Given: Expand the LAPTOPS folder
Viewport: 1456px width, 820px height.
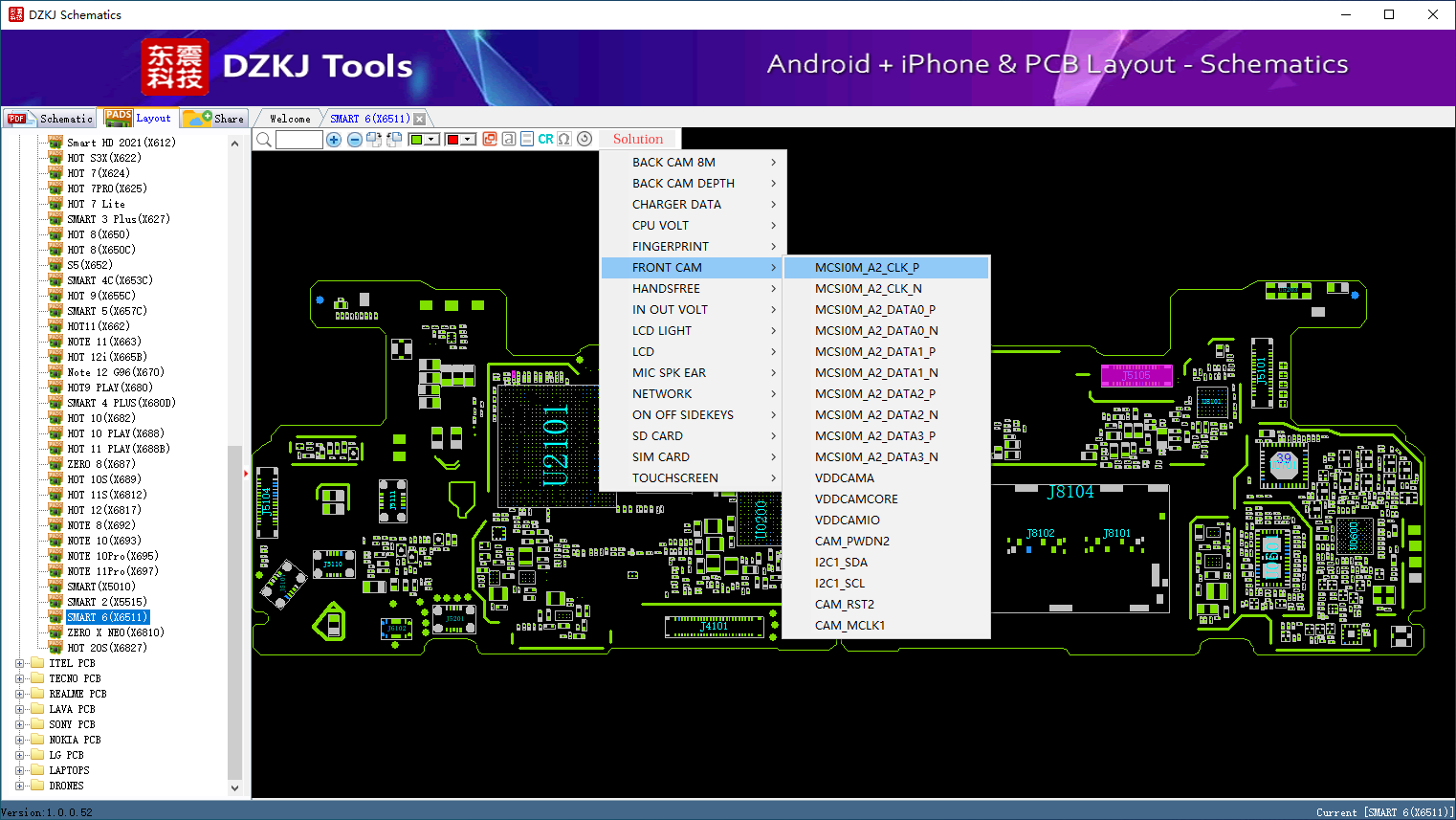Looking at the screenshot, I should (20, 770).
